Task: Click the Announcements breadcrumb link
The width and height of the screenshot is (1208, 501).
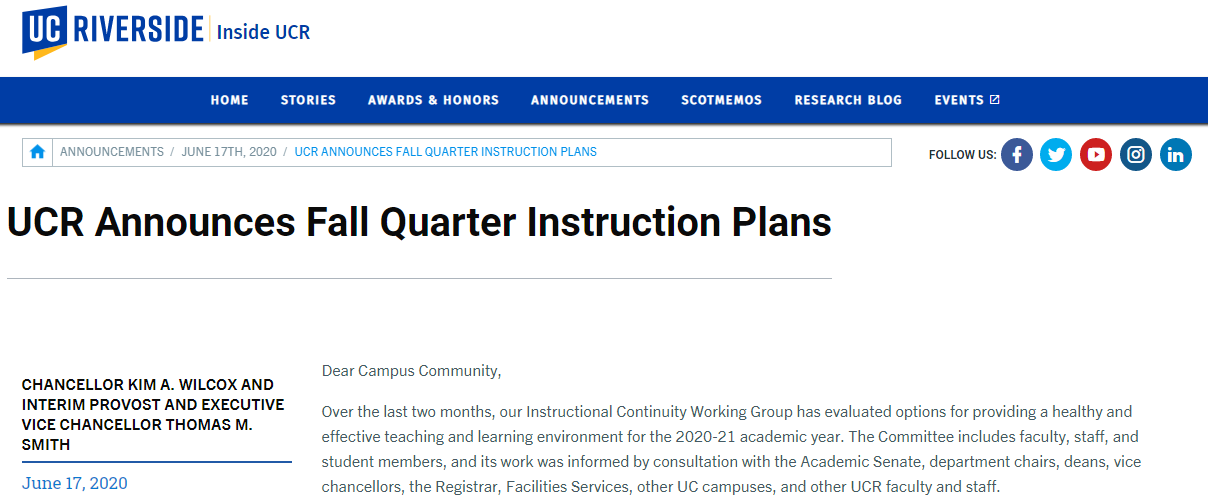Action: pos(112,152)
